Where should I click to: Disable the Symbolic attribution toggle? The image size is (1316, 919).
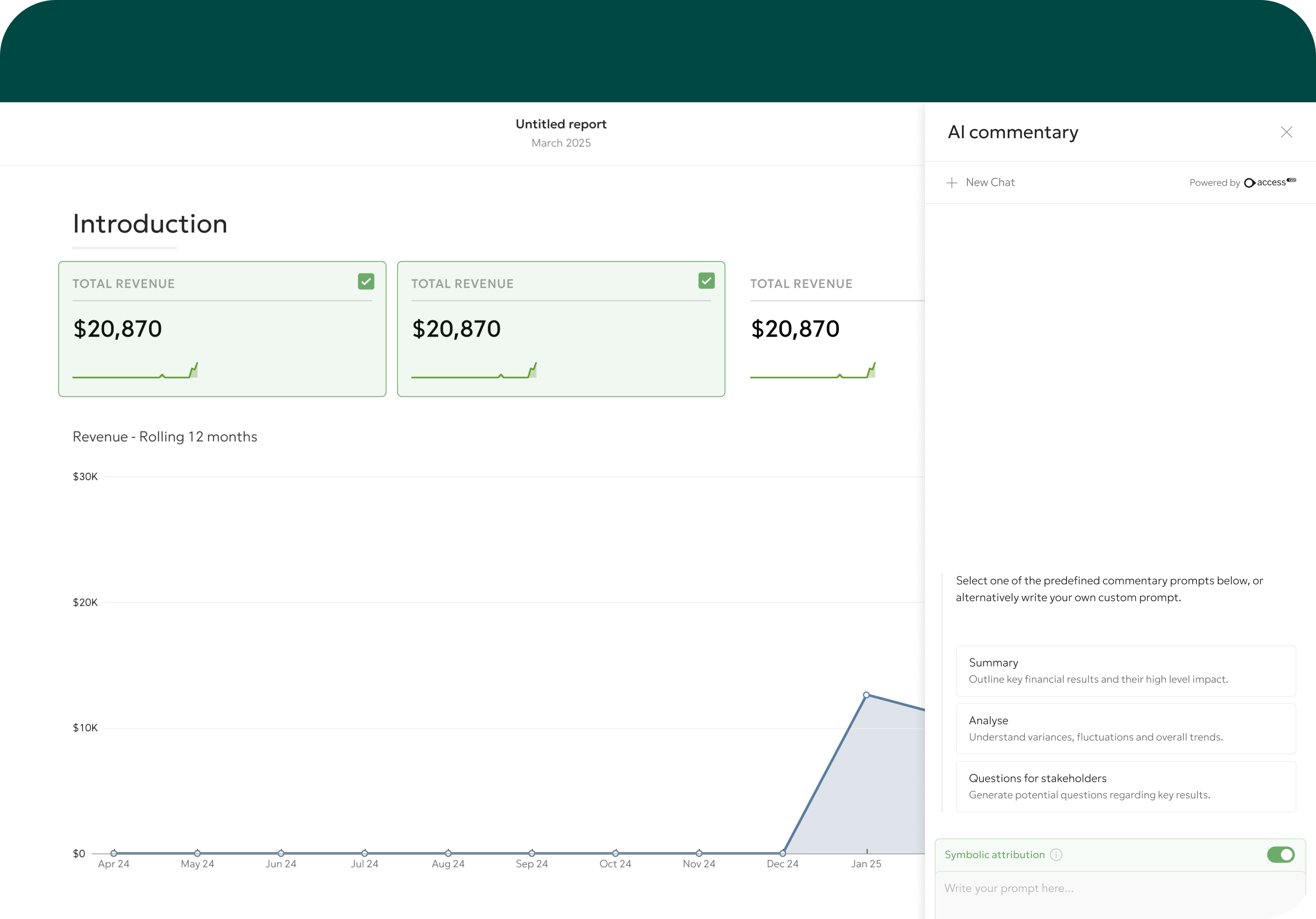(x=1280, y=855)
